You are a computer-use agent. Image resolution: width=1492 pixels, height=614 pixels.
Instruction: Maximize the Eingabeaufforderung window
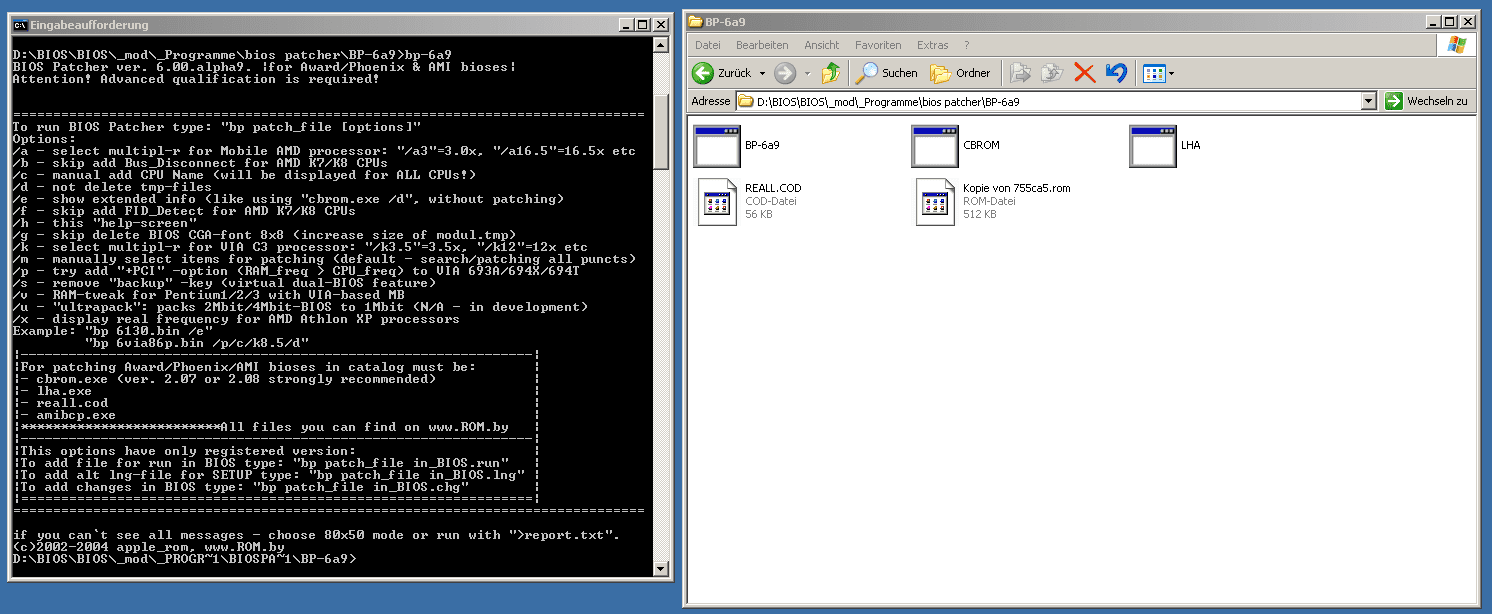click(x=643, y=25)
